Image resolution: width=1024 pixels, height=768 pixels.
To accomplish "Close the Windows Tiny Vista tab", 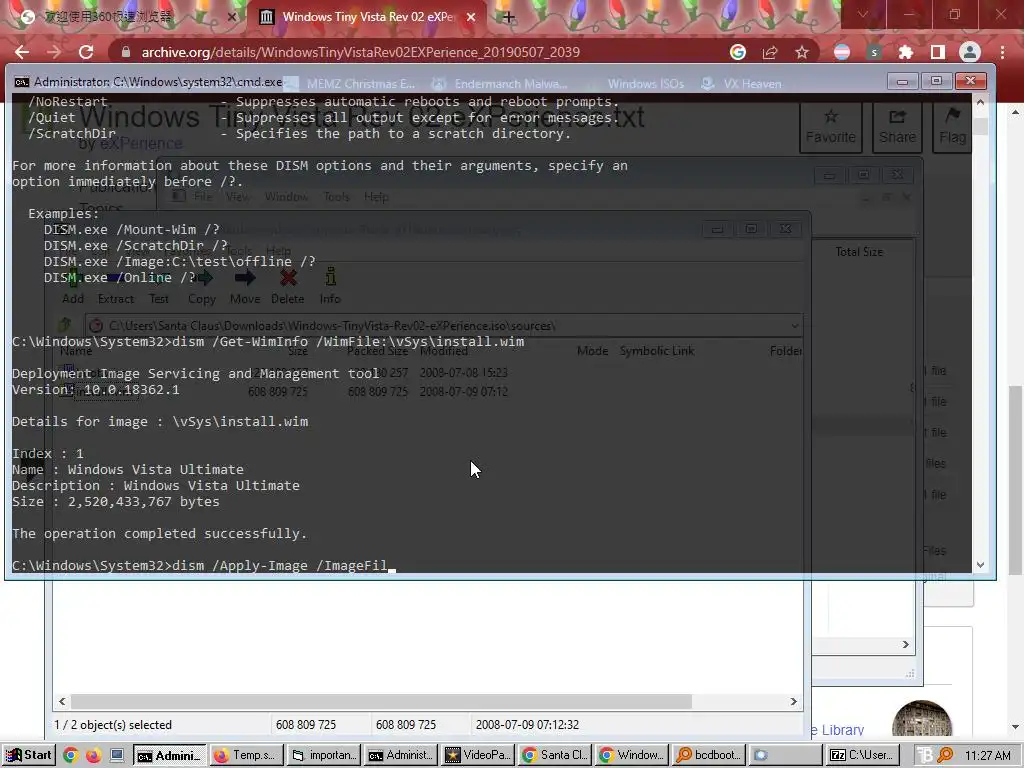I will [471, 17].
